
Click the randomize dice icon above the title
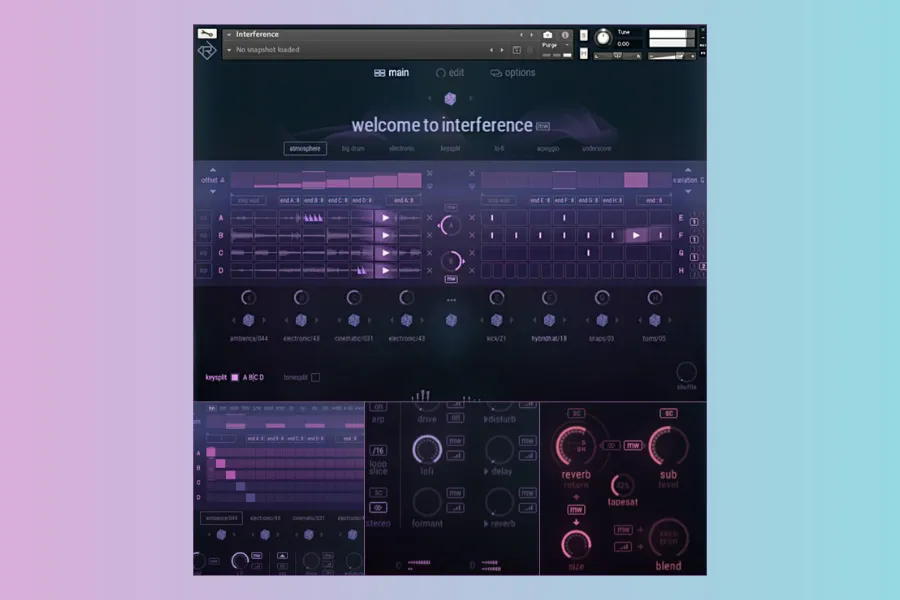pos(450,99)
